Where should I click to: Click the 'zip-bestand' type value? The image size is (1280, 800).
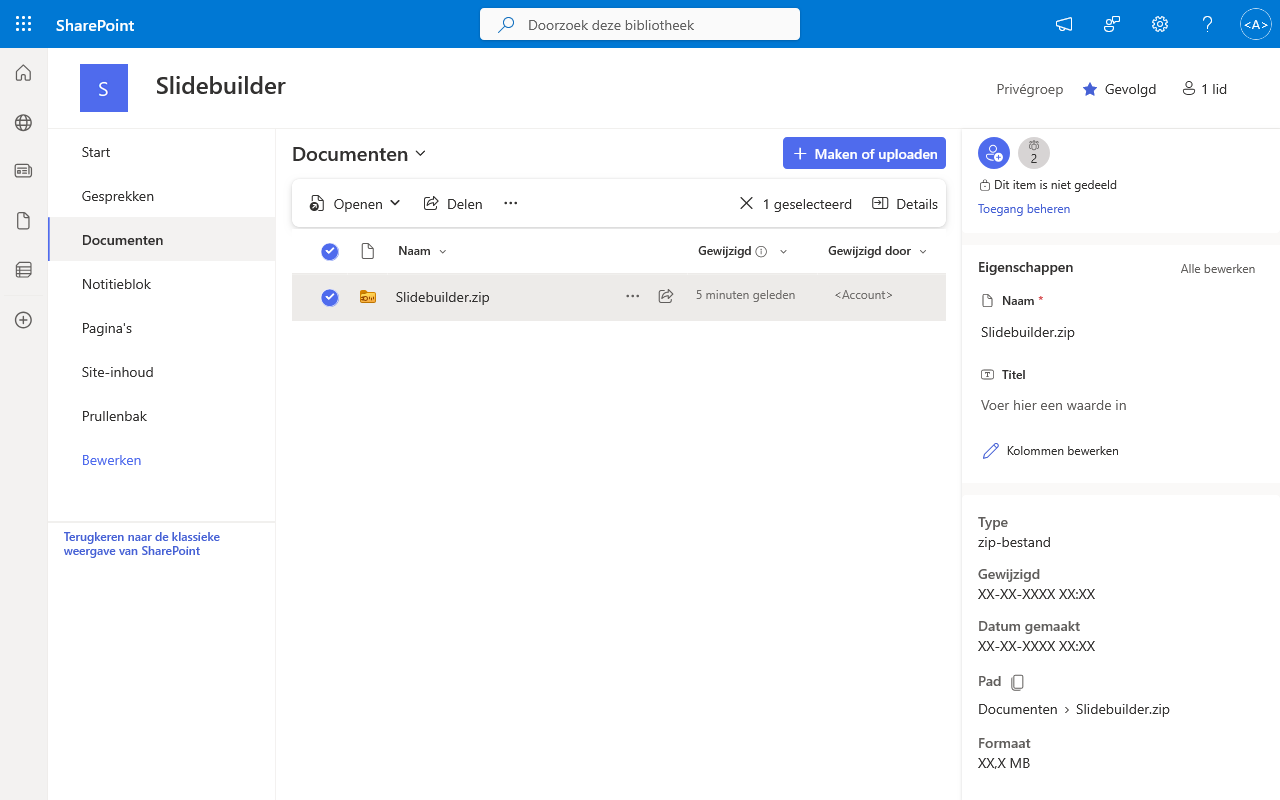coord(1014,542)
